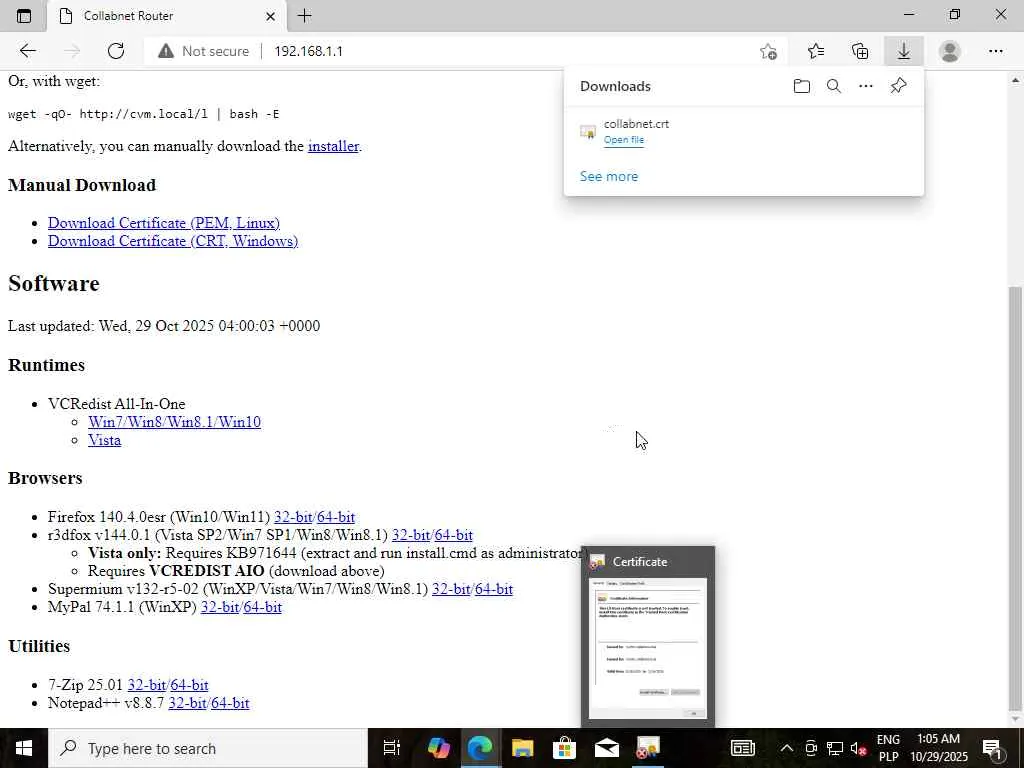Switch to the Collabnet Router tab

point(167,16)
